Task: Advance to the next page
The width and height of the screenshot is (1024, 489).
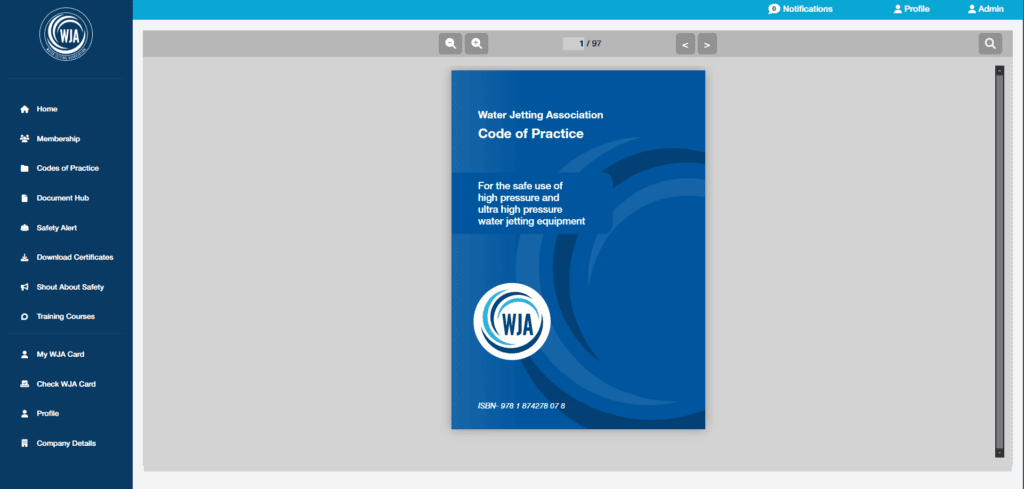Action: pyautogui.click(x=707, y=44)
